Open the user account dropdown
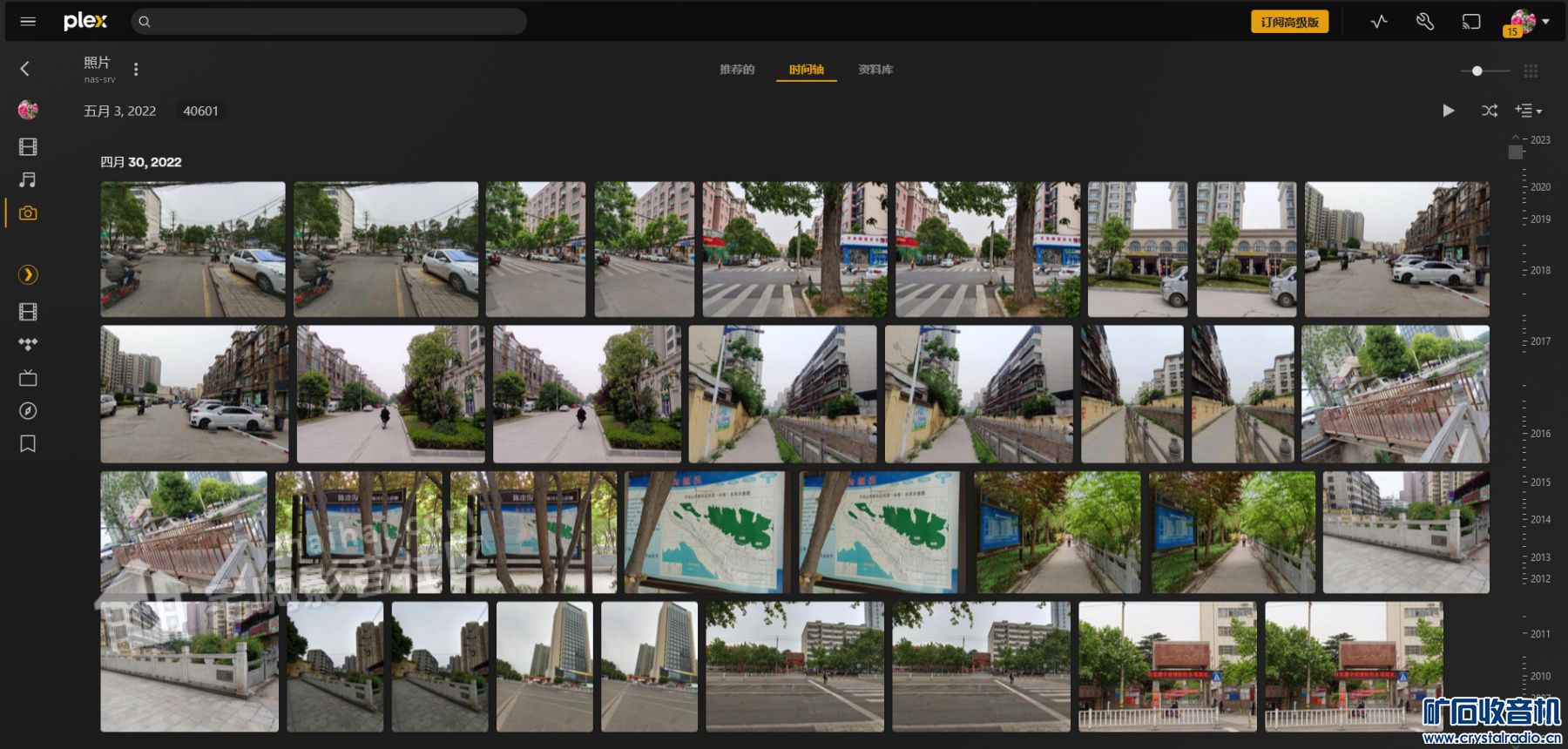The height and width of the screenshot is (749, 1568). point(1530,22)
